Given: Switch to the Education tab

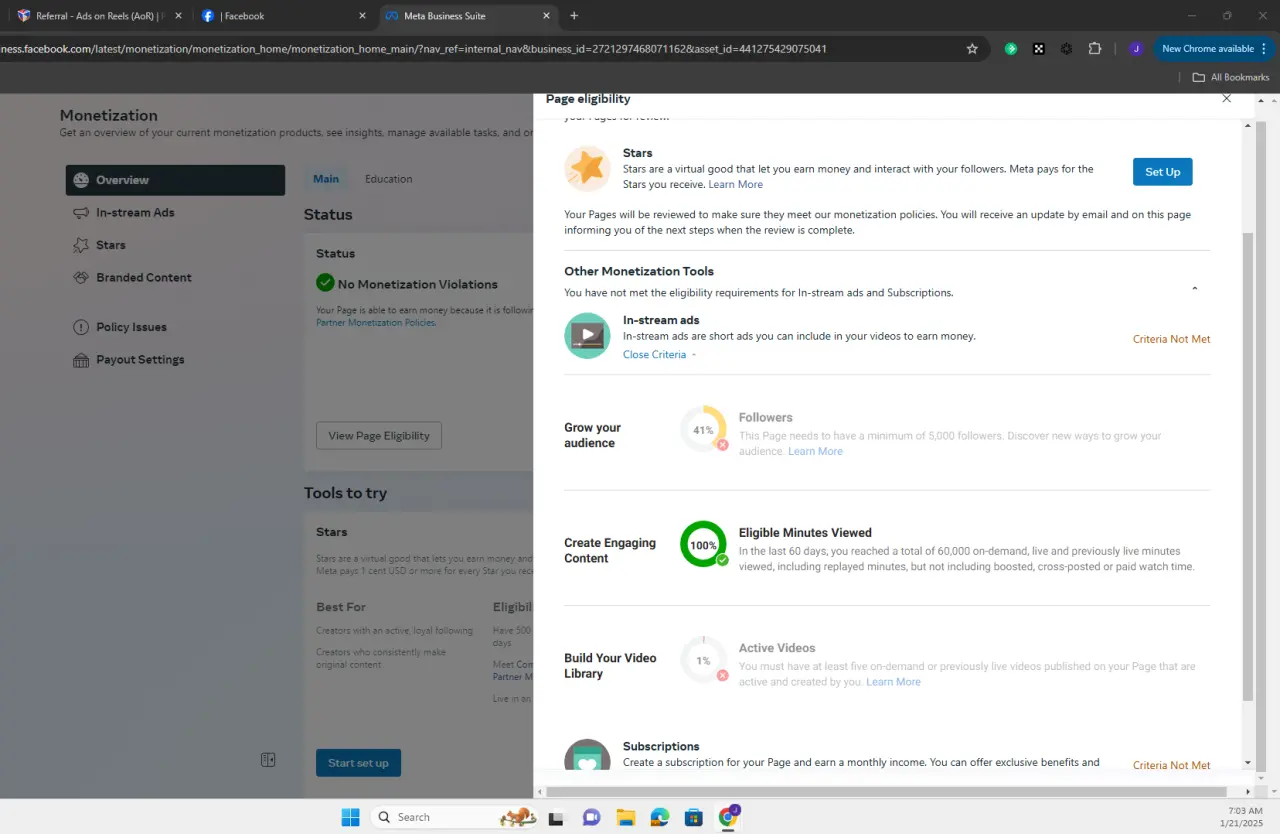Looking at the screenshot, I should coord(388,179).
